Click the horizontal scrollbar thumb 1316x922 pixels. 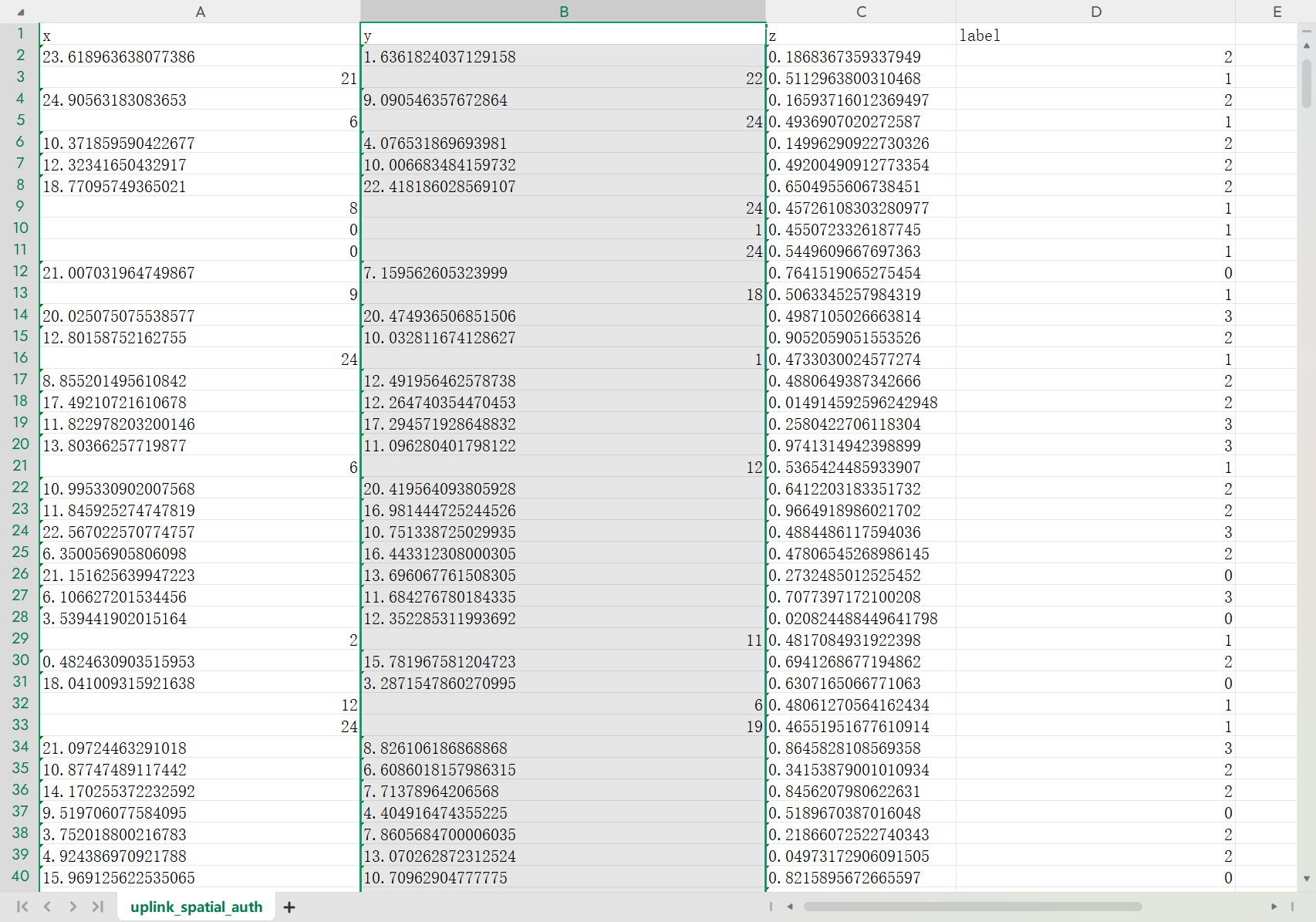tap(972, 907)
